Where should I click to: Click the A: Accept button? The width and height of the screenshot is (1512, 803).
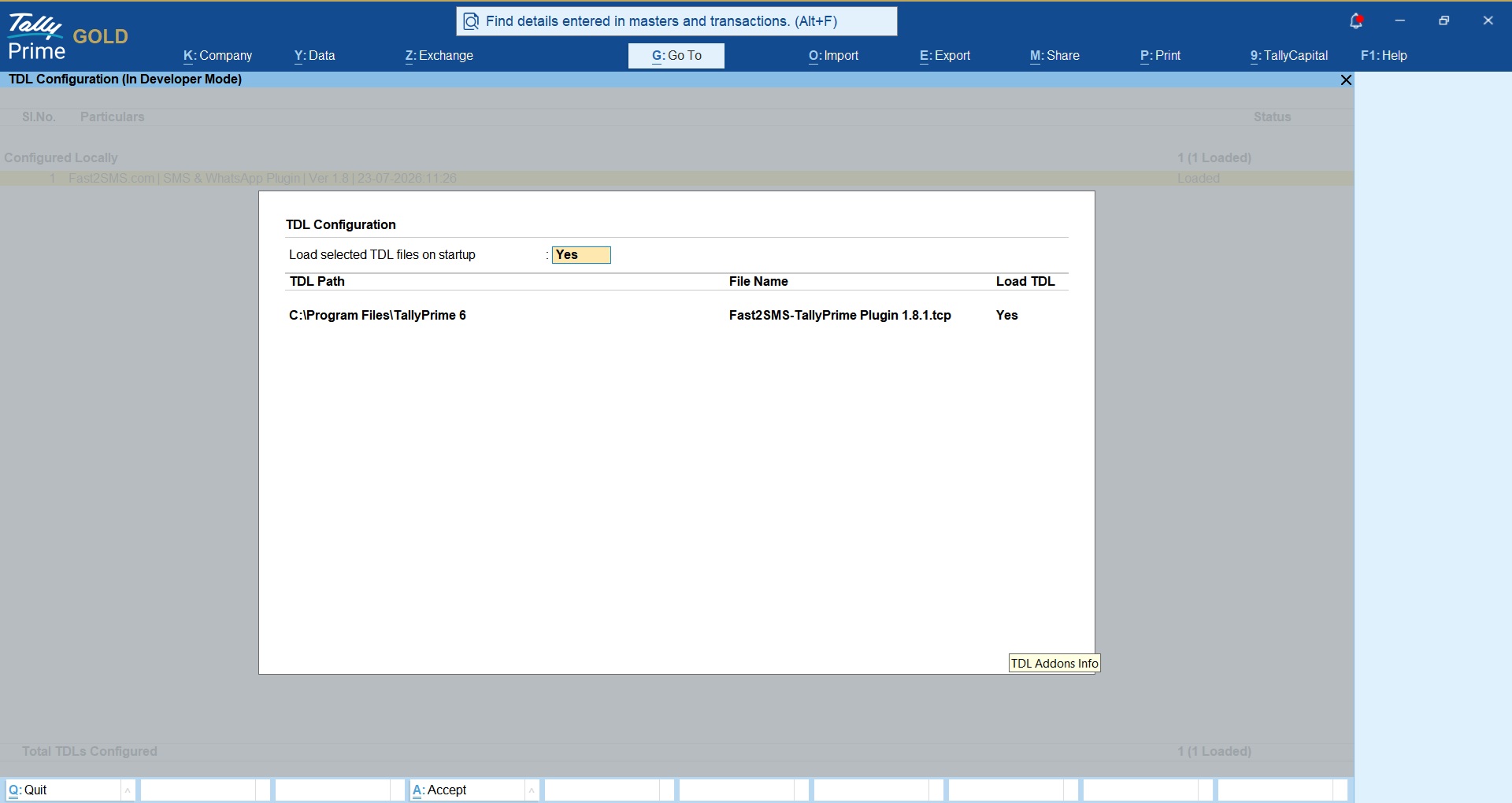pos(467,790)
